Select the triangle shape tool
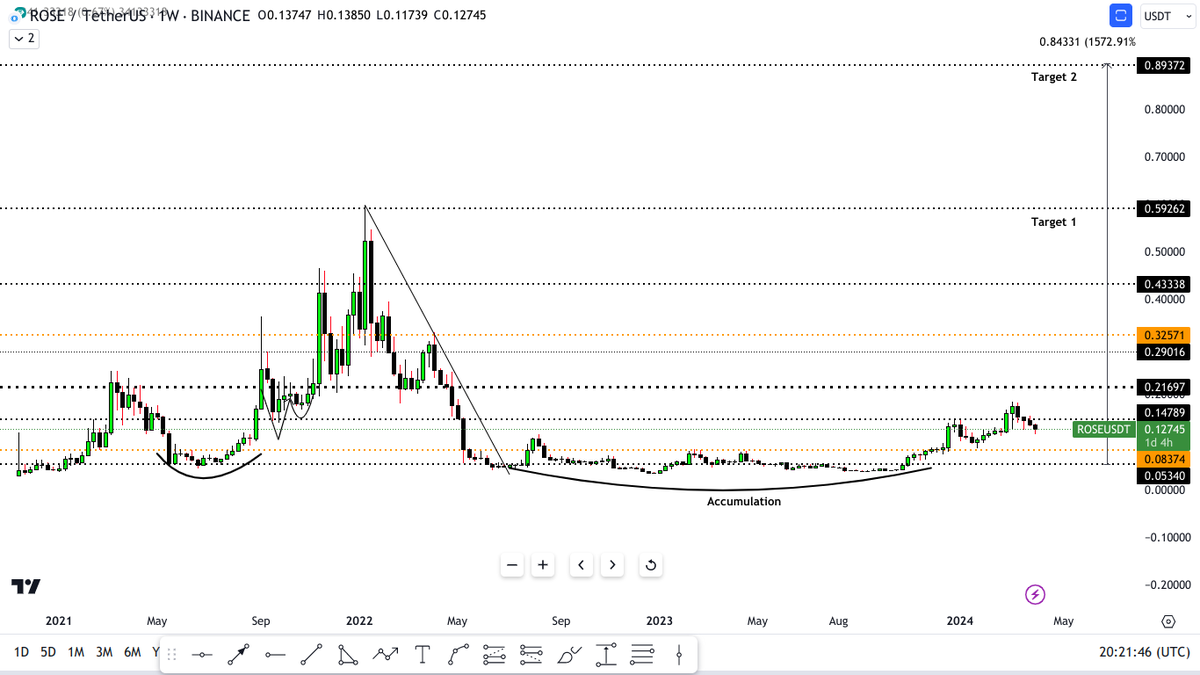 pyautogui.click(x=348, y=655)
